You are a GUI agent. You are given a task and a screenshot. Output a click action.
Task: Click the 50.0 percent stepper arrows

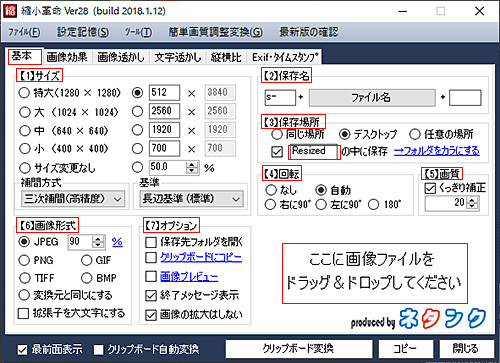(192, 167)
